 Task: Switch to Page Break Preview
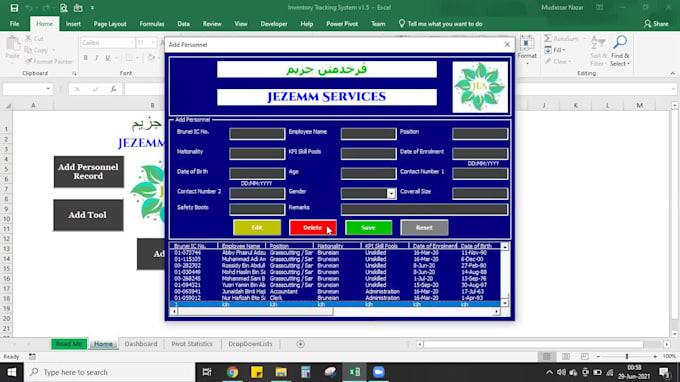(585, 356)
